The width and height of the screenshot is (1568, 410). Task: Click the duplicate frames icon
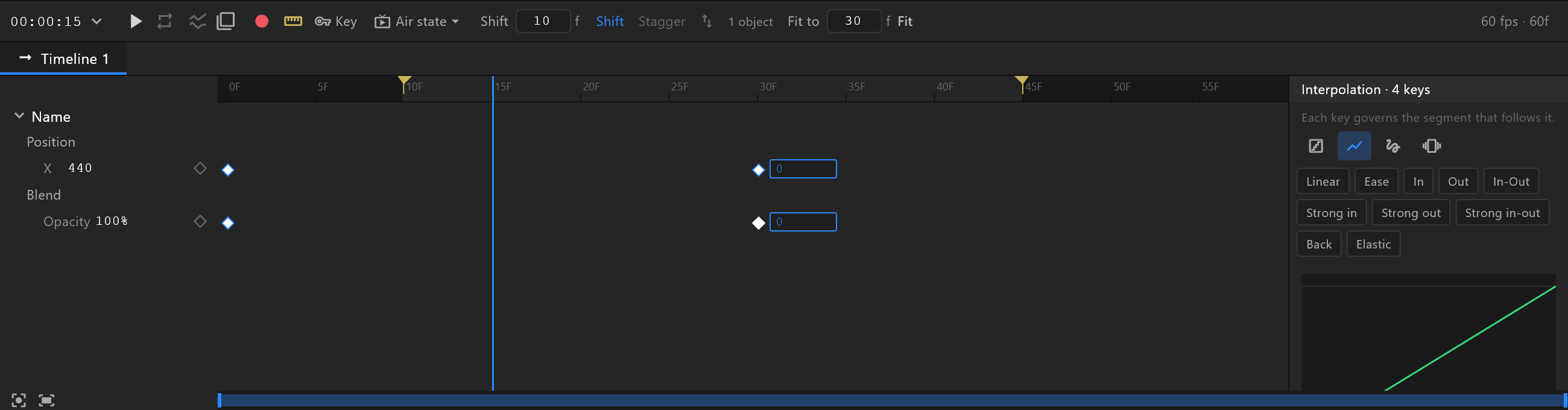226,21
